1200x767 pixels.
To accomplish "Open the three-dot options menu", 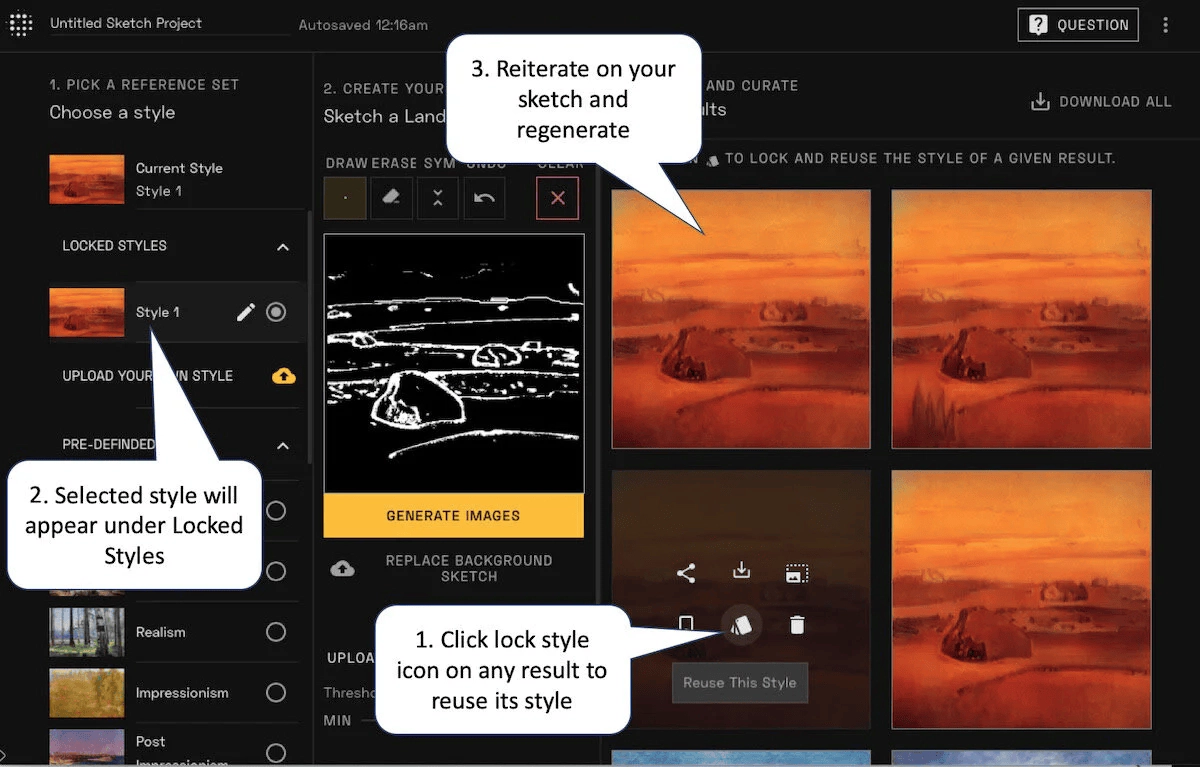I will pos(1165,25).
